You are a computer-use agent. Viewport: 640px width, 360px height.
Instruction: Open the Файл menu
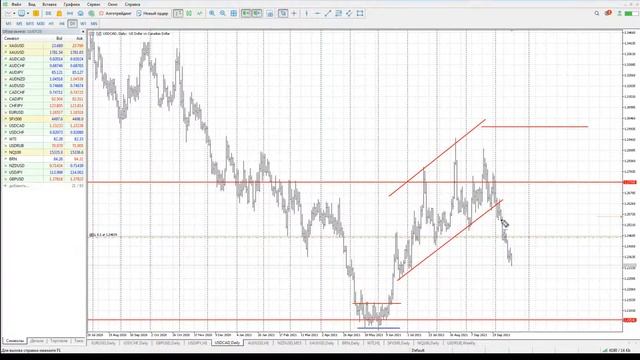(x=16, y=4)
